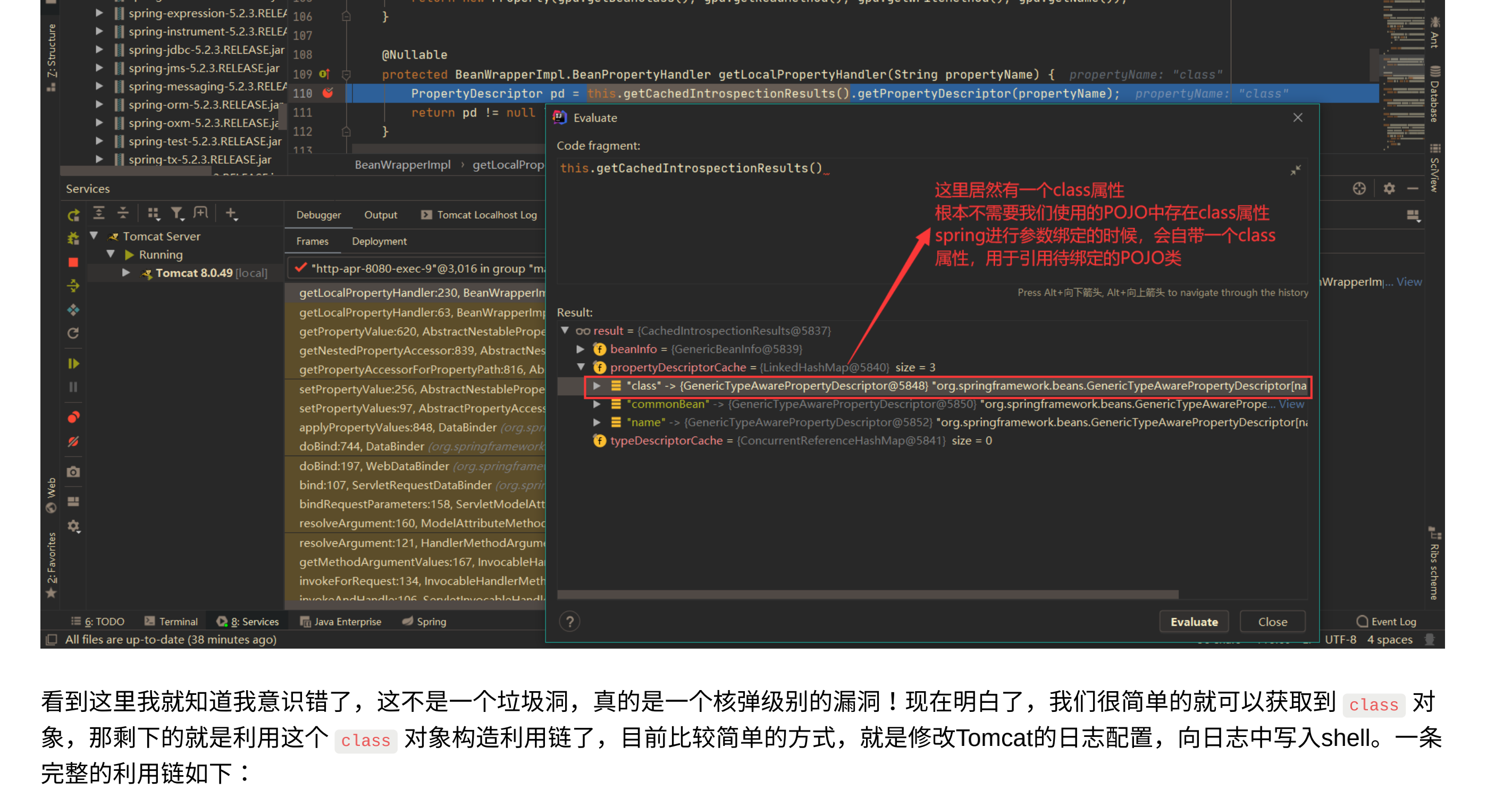The width and height of the screenshot is (1512, 806).
Task: Click Mute Breakpoints icon
Action: (x=73, y=441)
